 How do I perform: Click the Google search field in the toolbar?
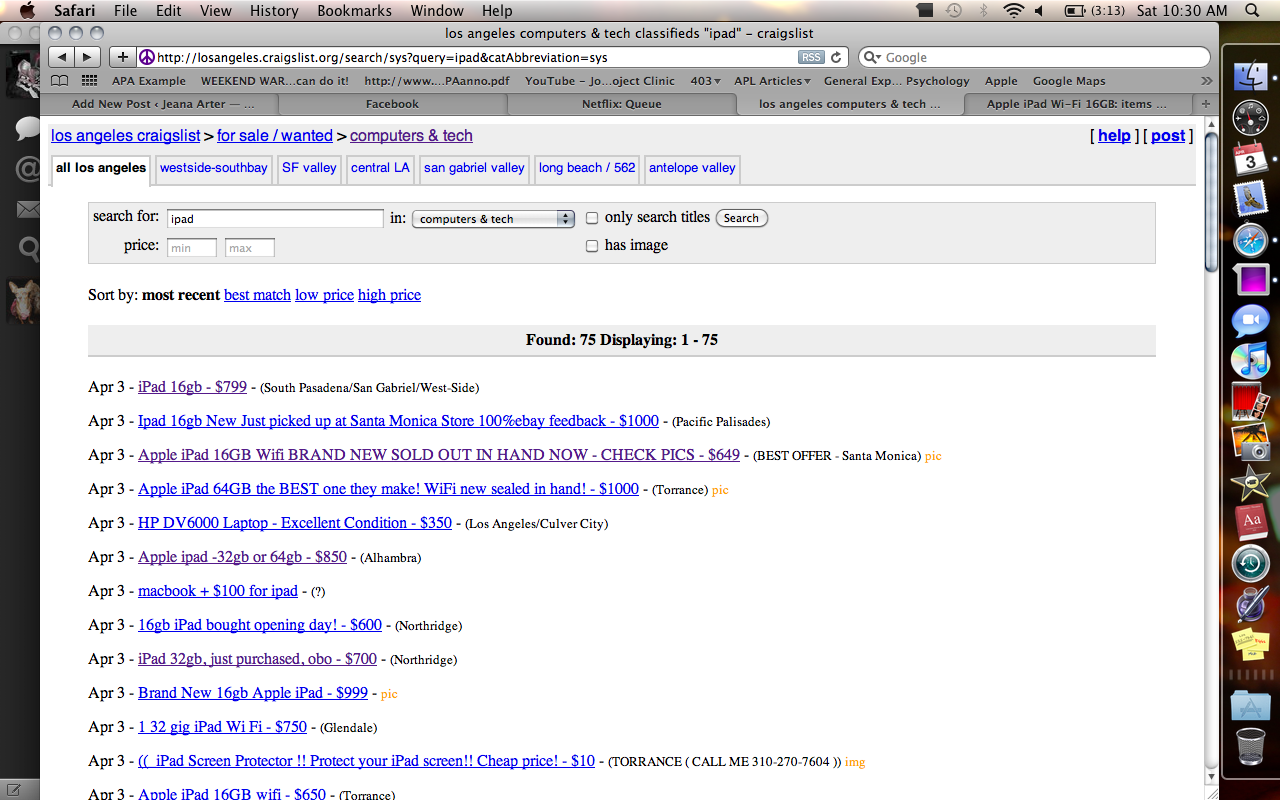(1034, 58)
